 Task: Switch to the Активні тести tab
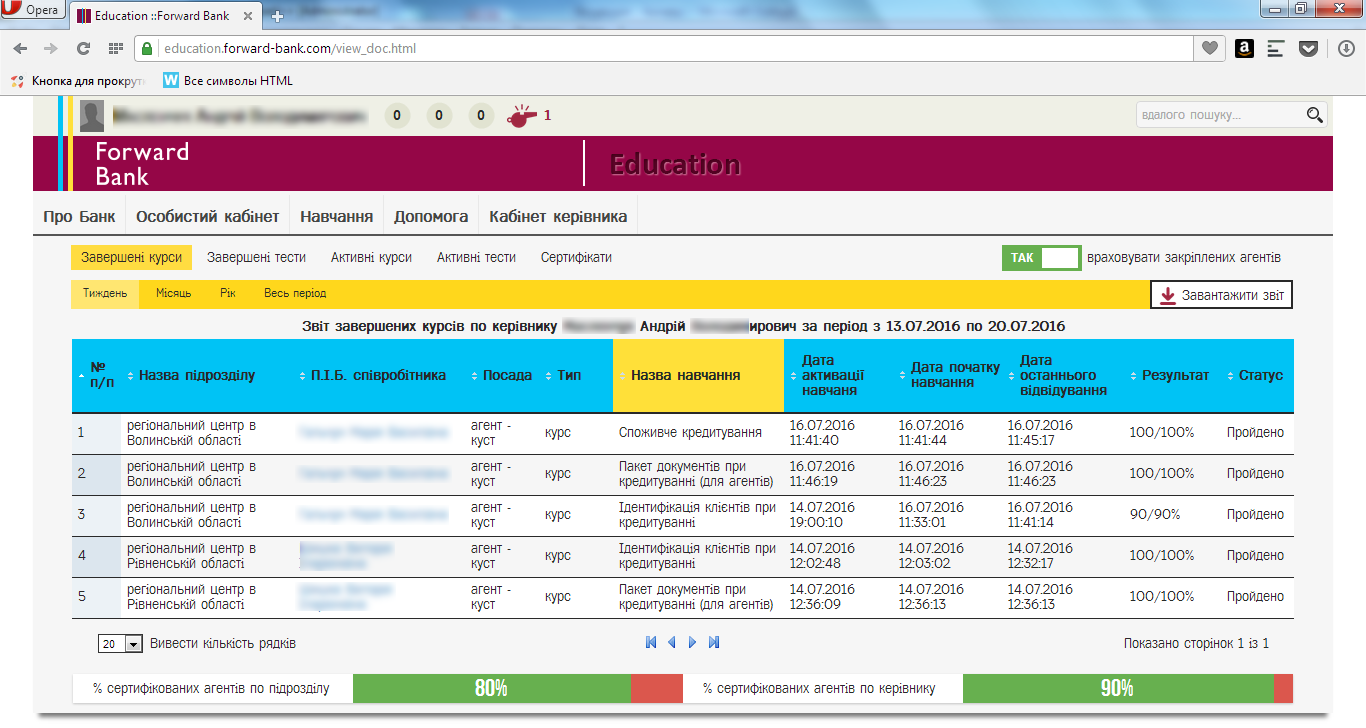tap(476, 257)
